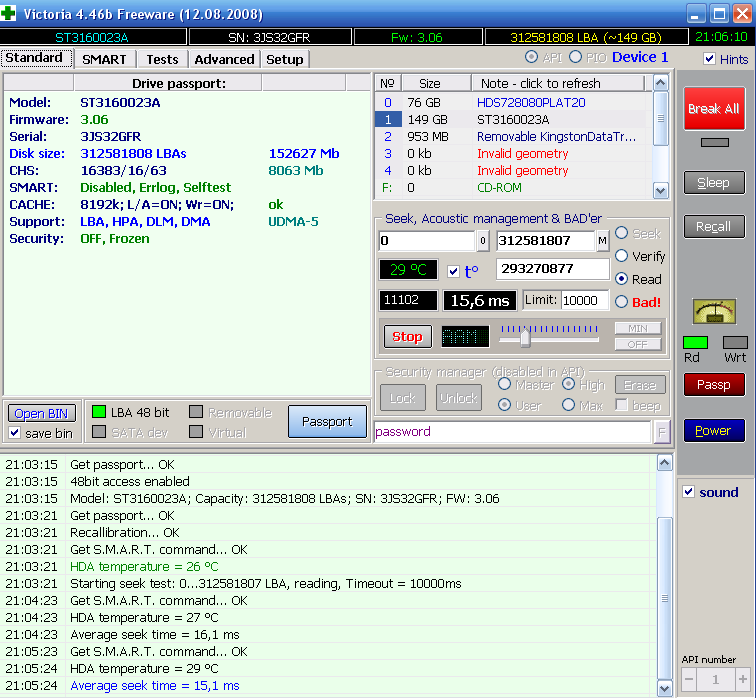The image size is (756, 698).
Task: Select the Verify radio option
Action: [x=621, y=255]
